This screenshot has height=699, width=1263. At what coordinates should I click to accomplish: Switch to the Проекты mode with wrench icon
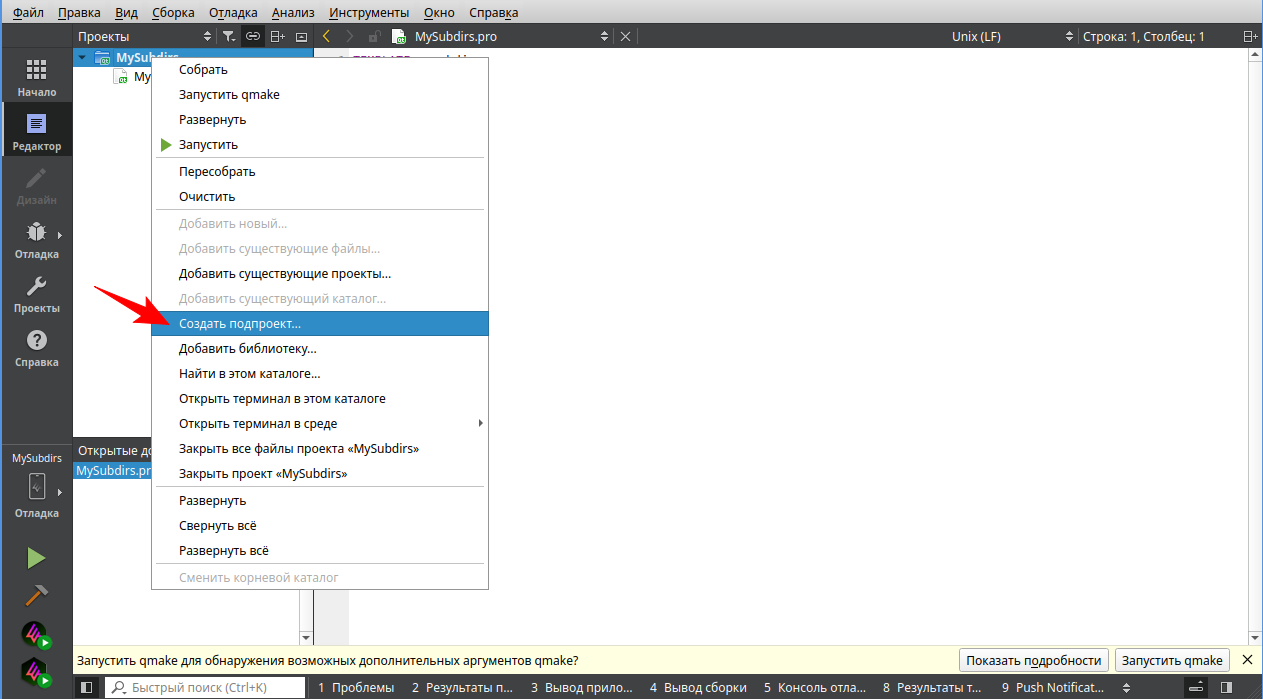pyautogui.click(x=36, y=293)
